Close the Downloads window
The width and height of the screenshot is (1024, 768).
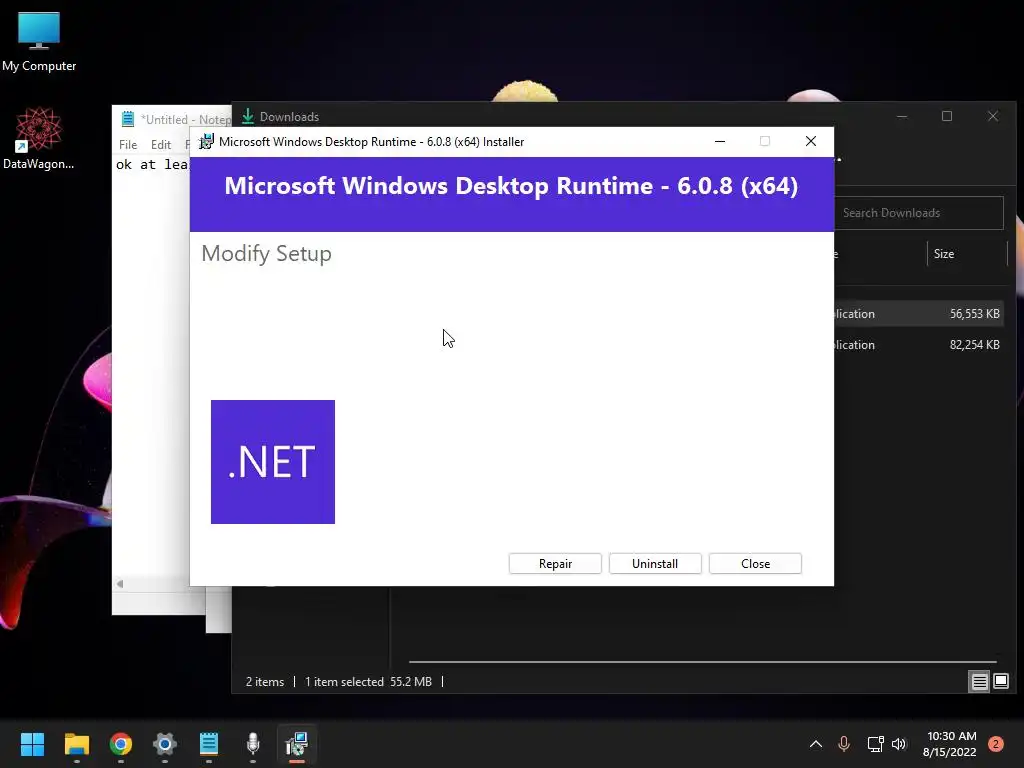(x=993, y=116)
